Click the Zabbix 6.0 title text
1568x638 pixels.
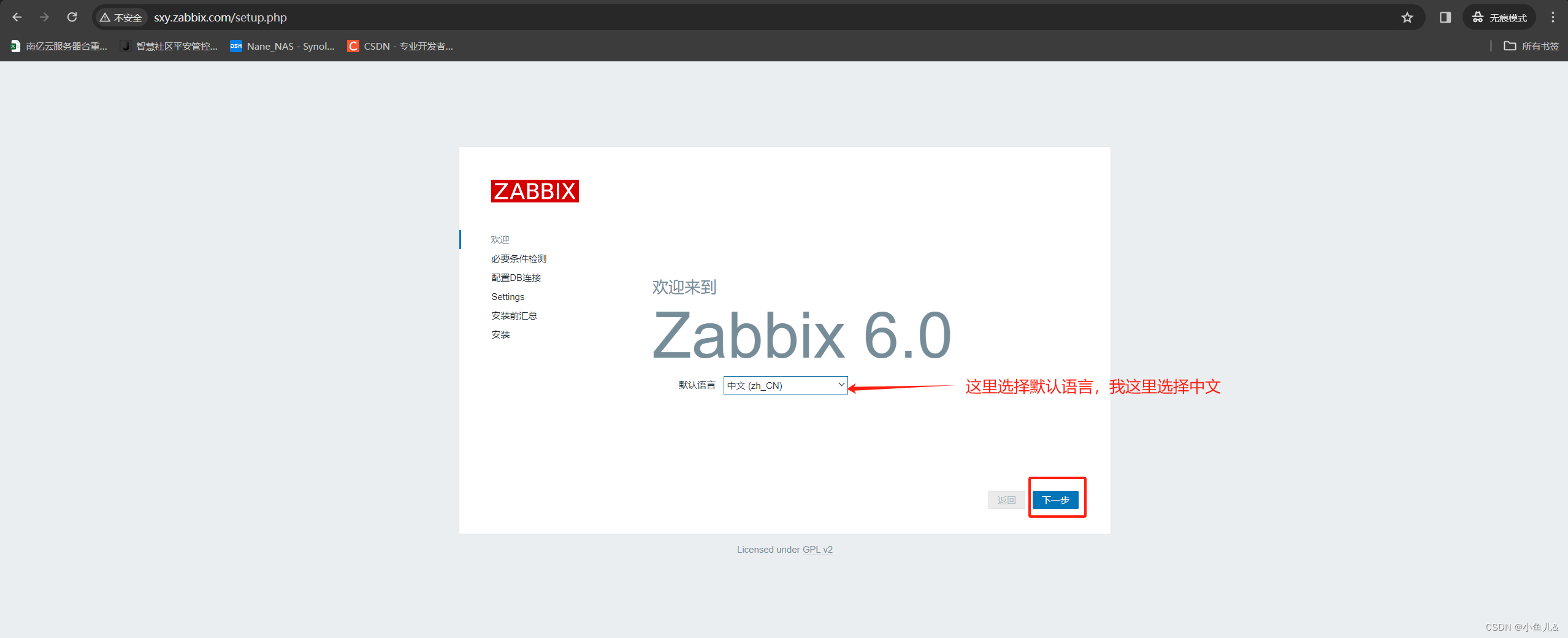[801, 335]
